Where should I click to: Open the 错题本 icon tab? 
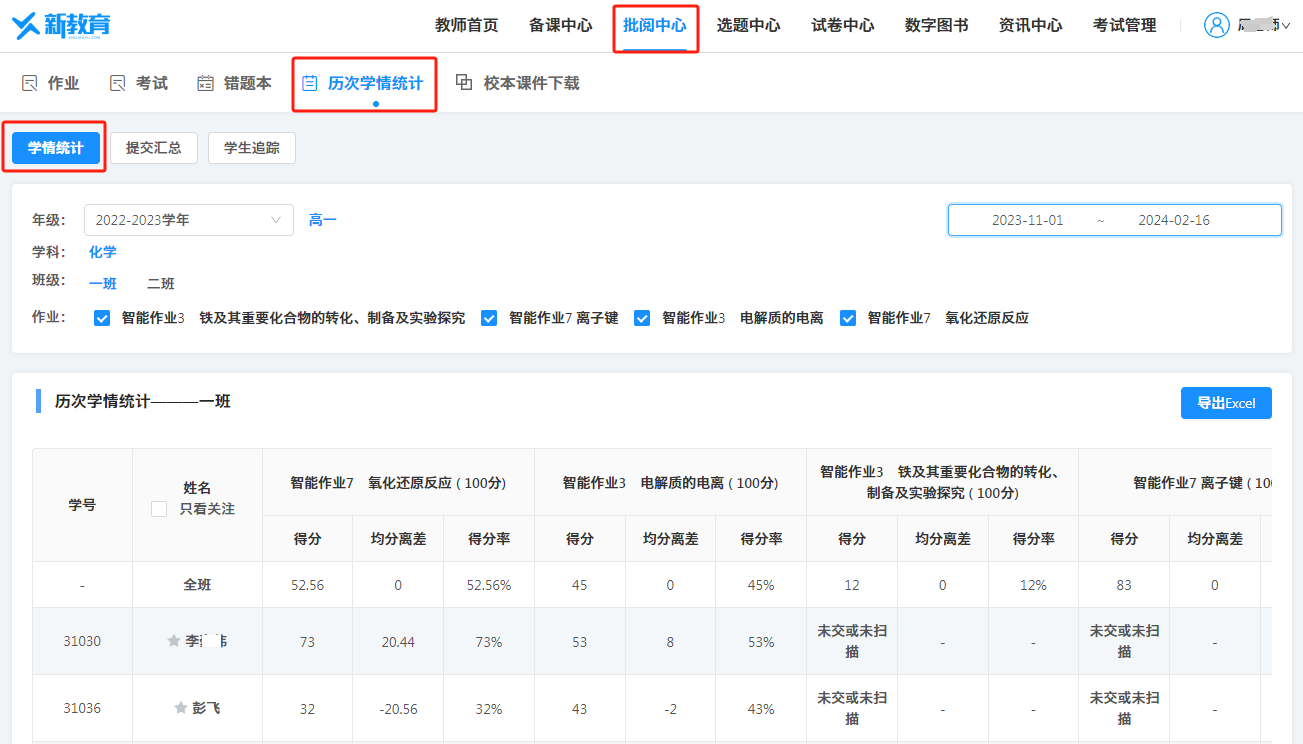pyautogui.click(x=205, y=83)
